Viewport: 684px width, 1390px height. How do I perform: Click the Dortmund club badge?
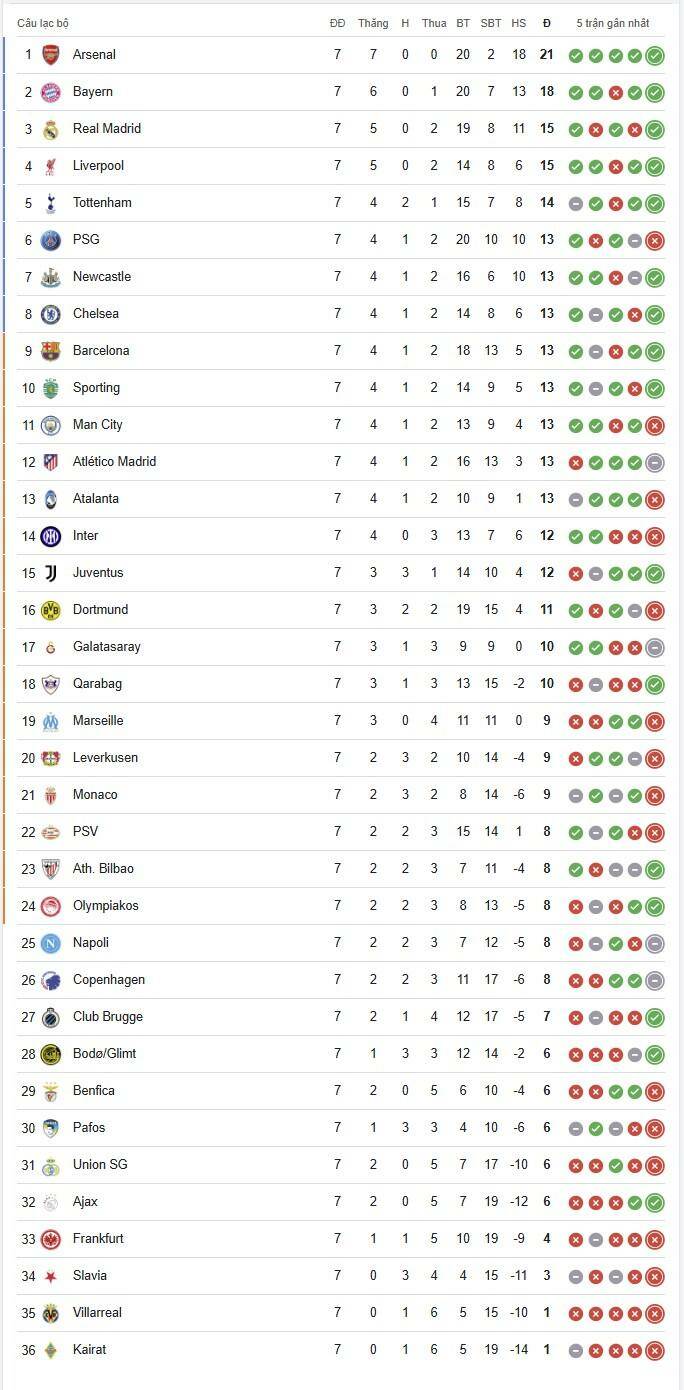coord(50,610)
